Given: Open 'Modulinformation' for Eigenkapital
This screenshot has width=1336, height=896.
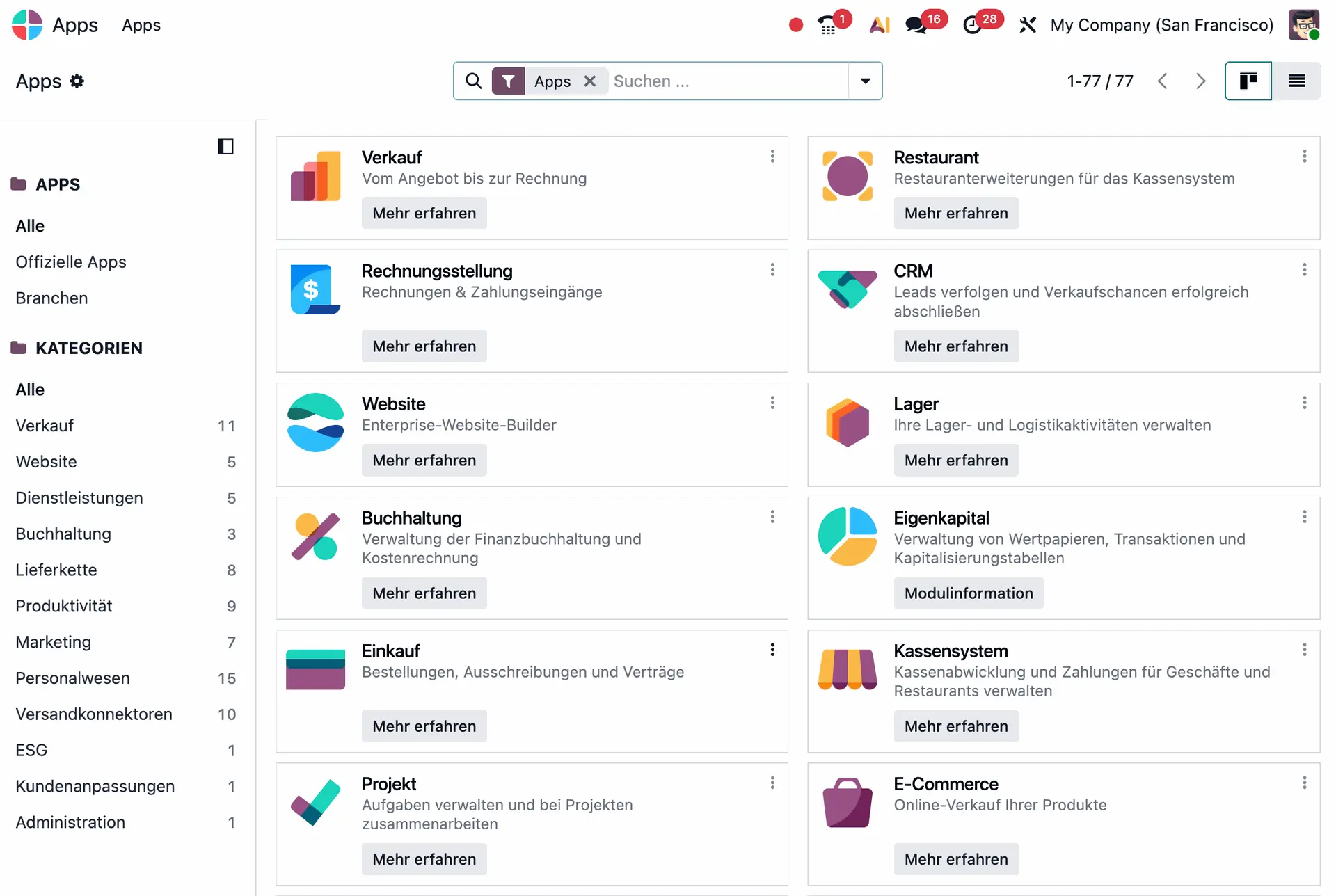Looking at the screenshot, I should tap(969, 593).
